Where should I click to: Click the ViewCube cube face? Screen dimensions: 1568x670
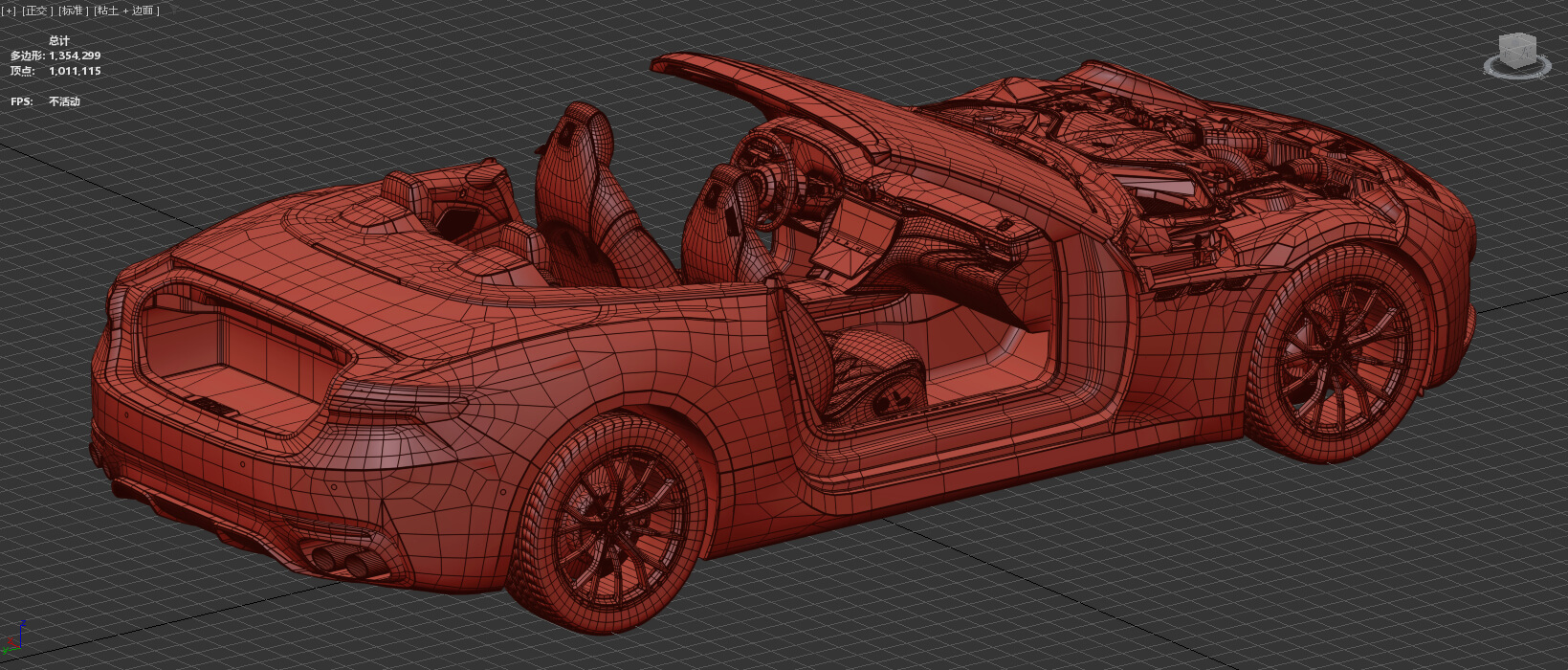(1517, 49)
